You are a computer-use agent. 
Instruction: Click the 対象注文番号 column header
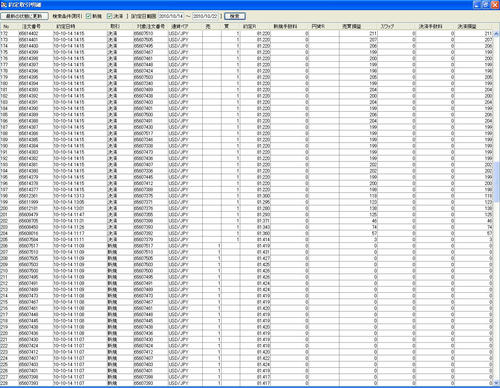[150, 26]
